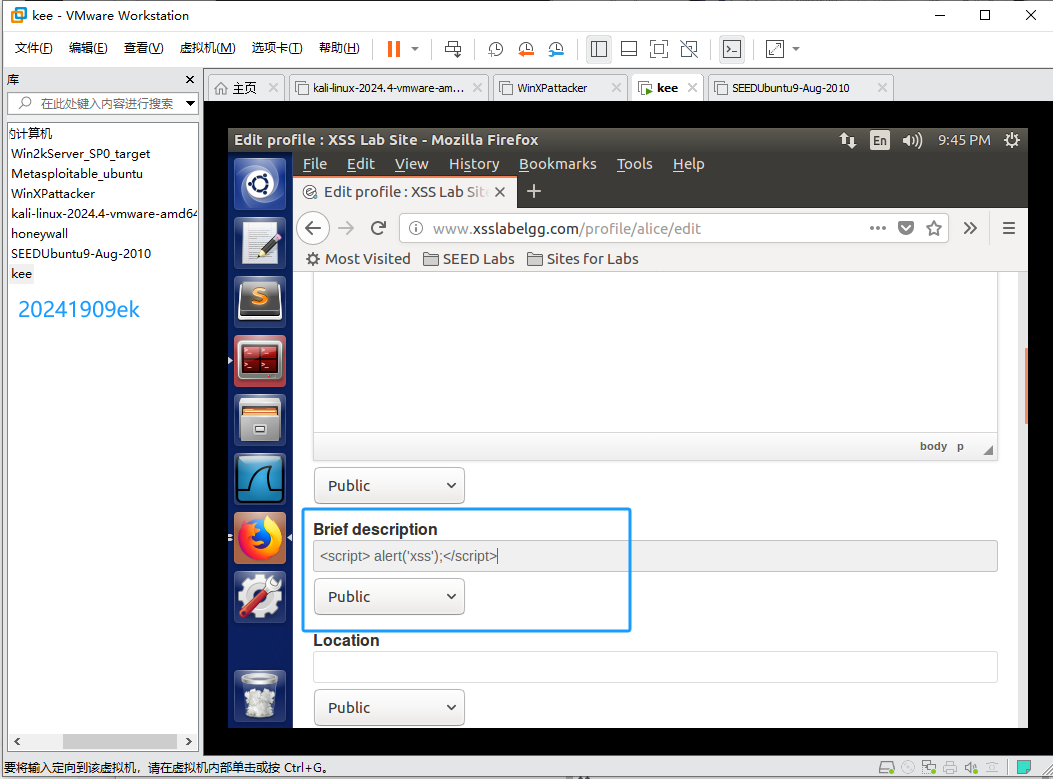The width and height of the screenshot is (1053, 779).
Task: Open the Ubuntu dash search launcher
Action: coord(260,183)
